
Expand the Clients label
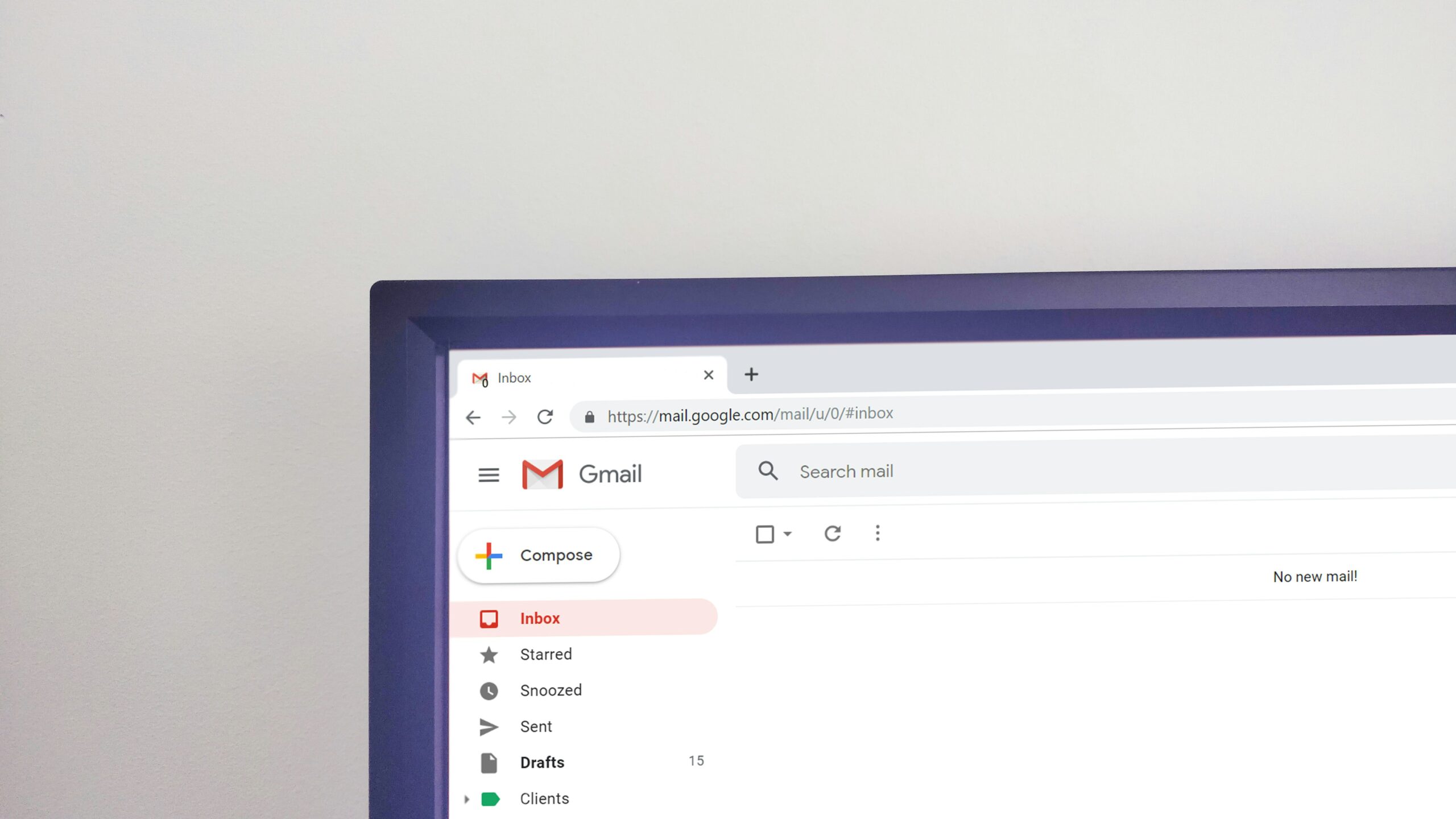tap(466, 798)
